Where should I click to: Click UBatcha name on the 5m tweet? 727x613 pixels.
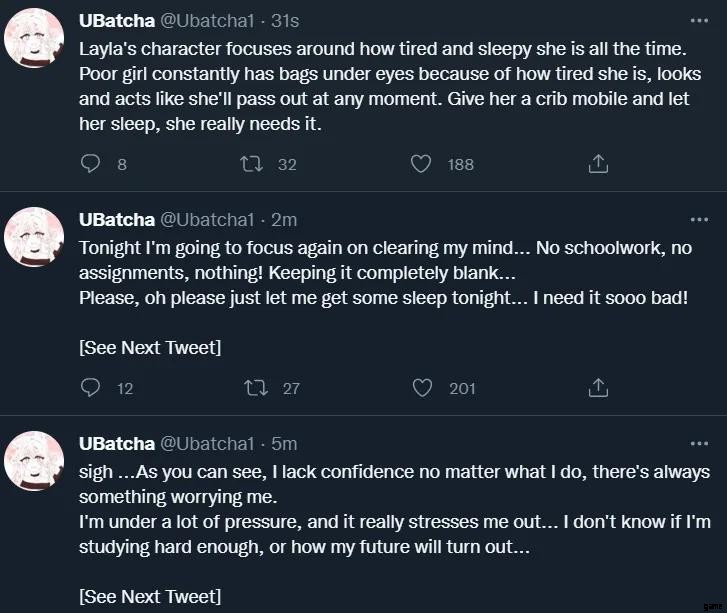pos(116,444)
